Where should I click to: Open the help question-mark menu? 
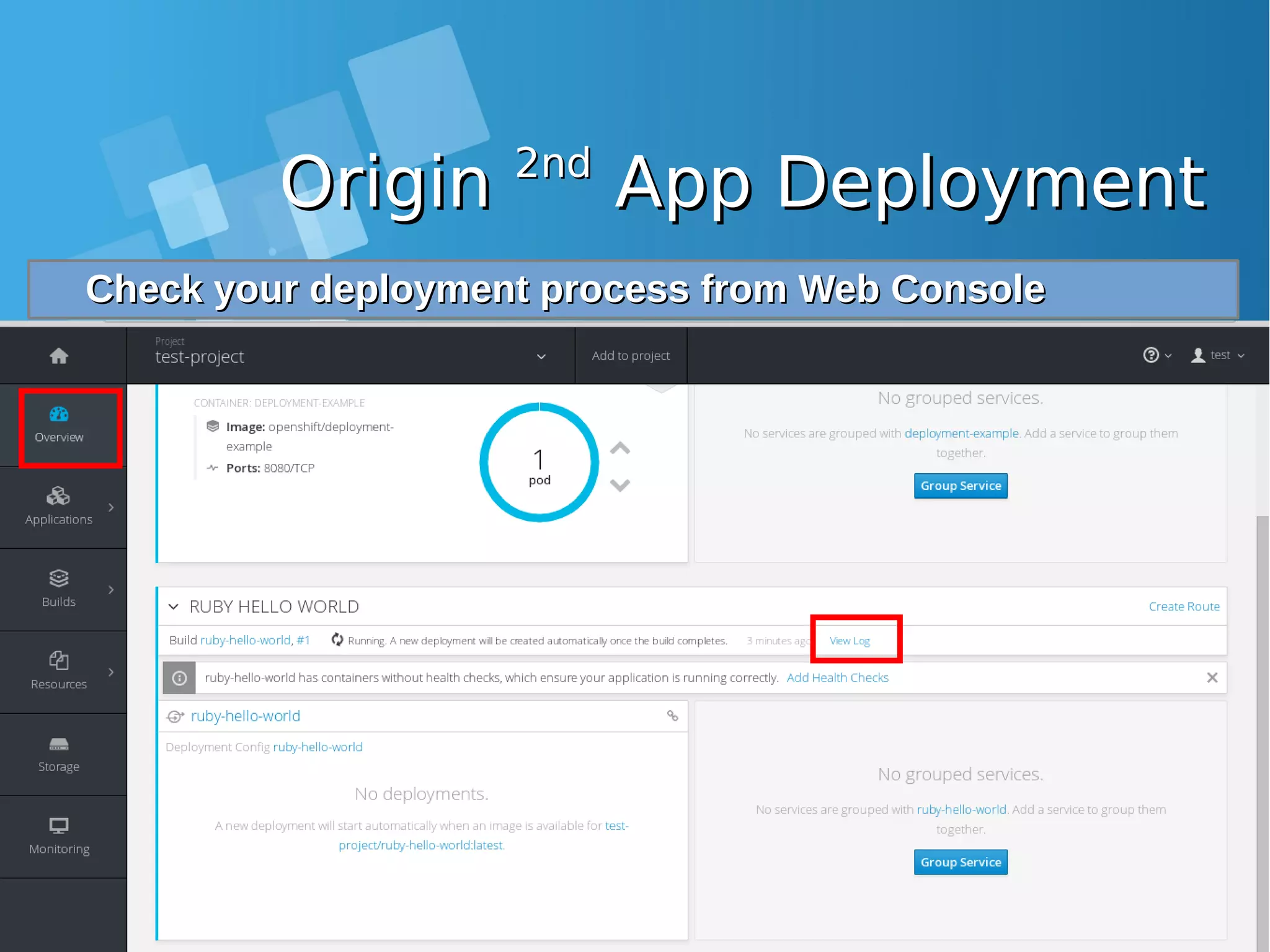[x=1151, y=355]
